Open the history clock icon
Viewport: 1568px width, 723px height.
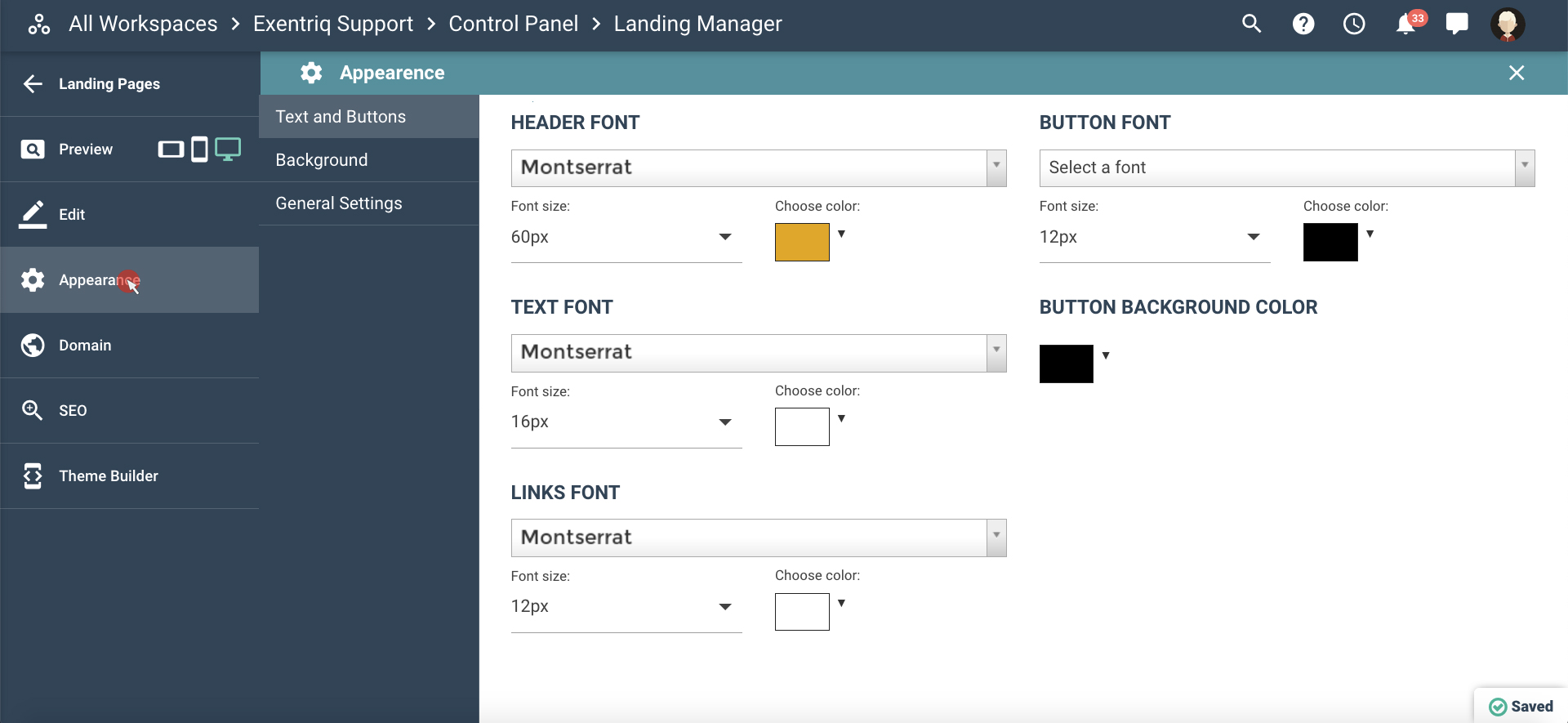coord(1354,24)
